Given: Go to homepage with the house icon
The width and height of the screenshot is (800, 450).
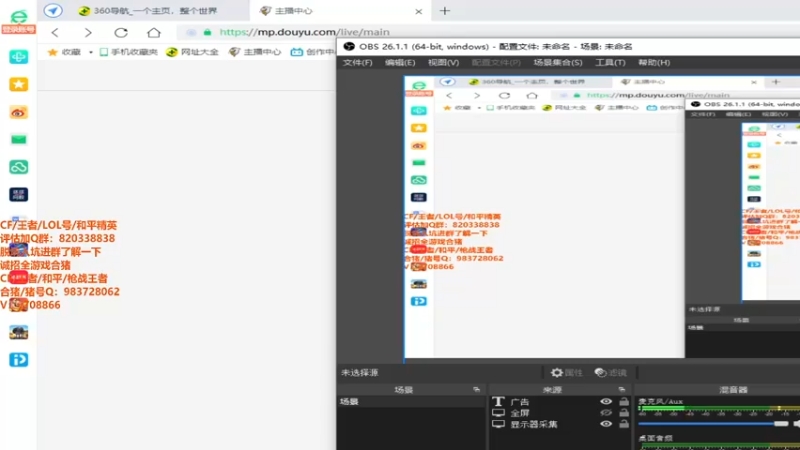Looking at the screenshot, I should pyautogui.click(x=154, y=33).
